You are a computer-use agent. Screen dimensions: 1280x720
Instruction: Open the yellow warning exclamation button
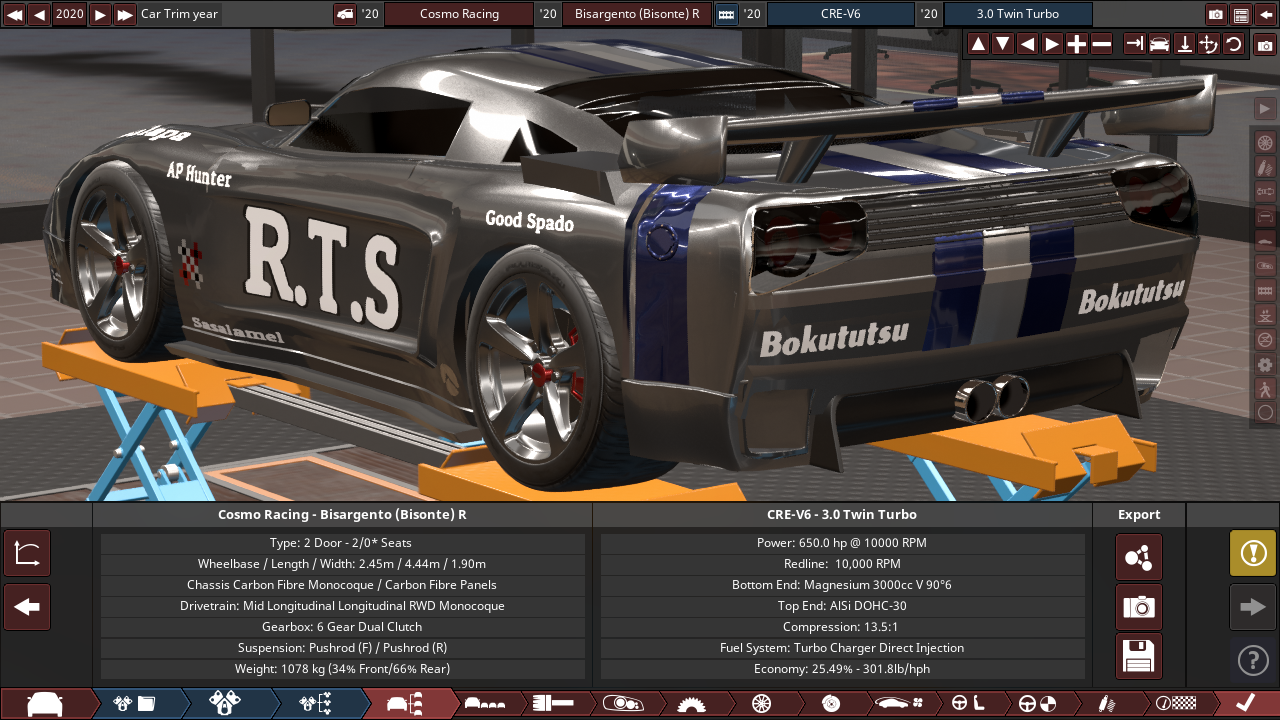pos(1253,553)
